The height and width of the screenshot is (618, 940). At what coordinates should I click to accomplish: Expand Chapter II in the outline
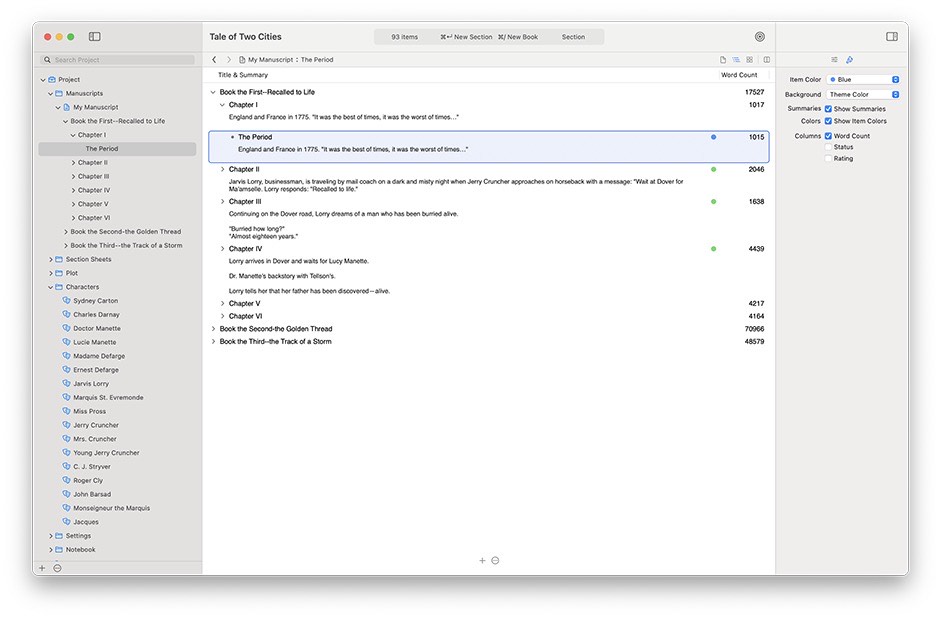[x=222, y=169]
